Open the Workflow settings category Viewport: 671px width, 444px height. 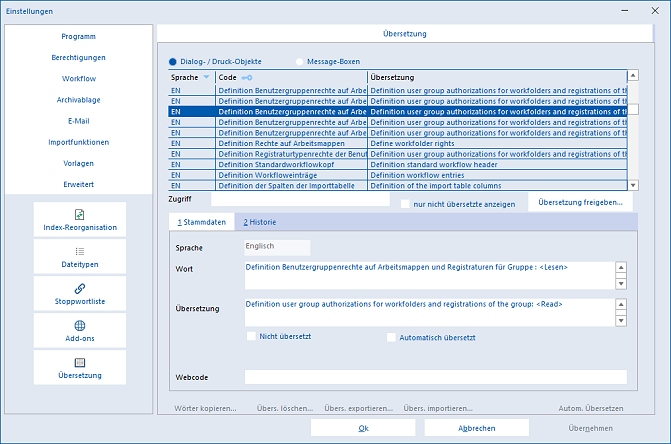79,78
